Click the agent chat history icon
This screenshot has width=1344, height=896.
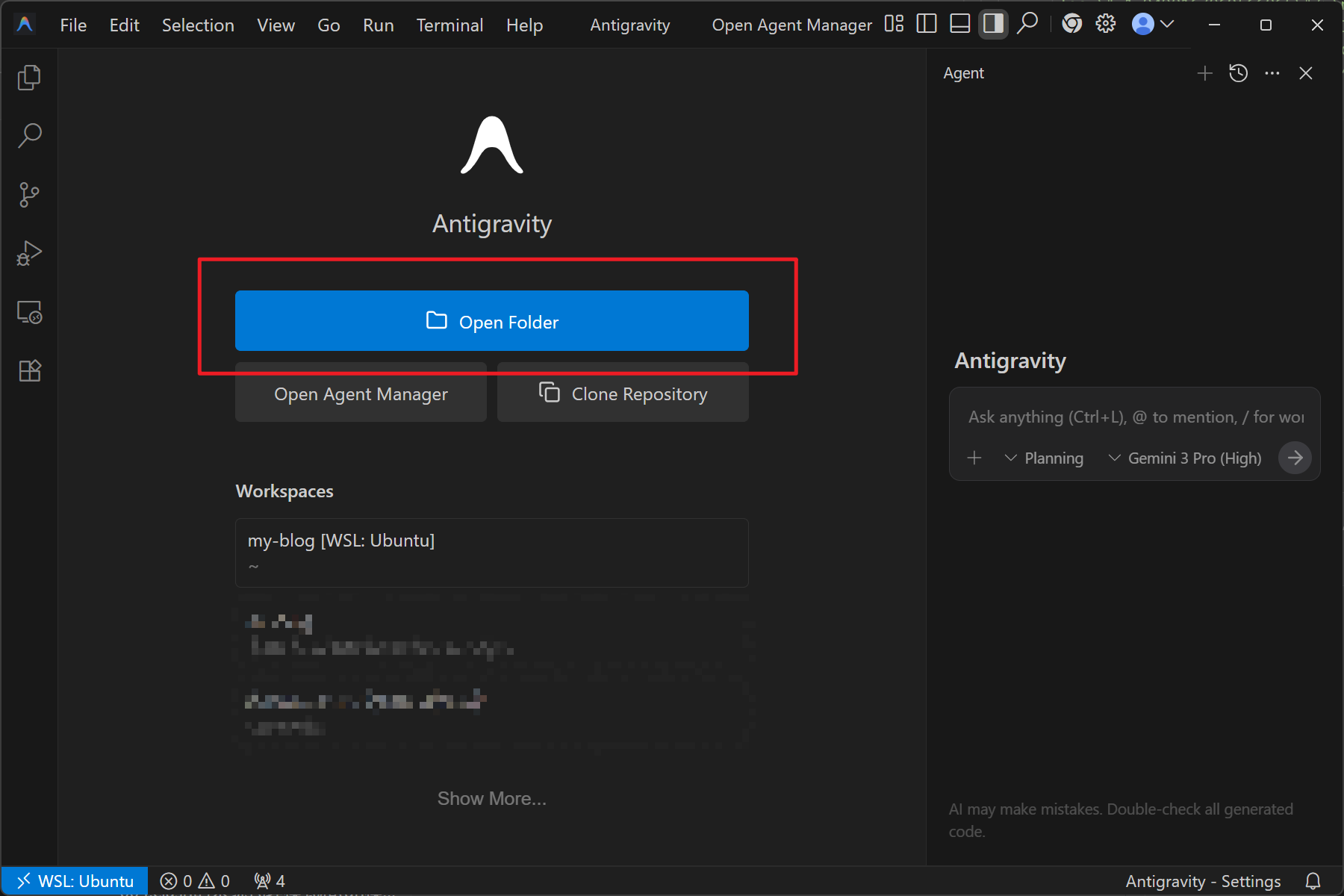[x=1238, y=73]
